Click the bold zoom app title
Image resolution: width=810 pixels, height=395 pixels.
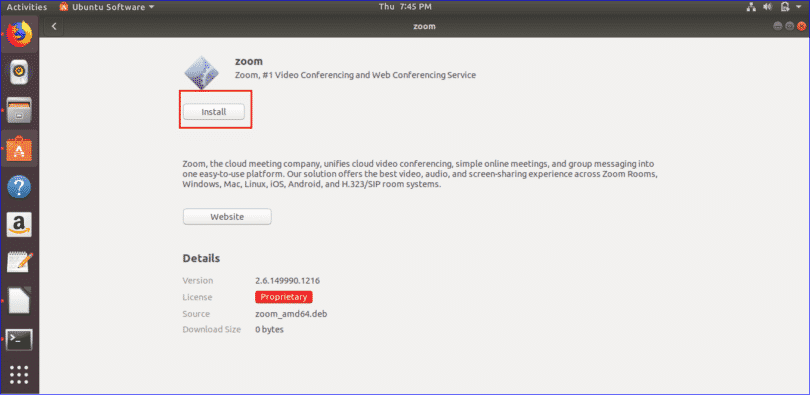[249, 61]
